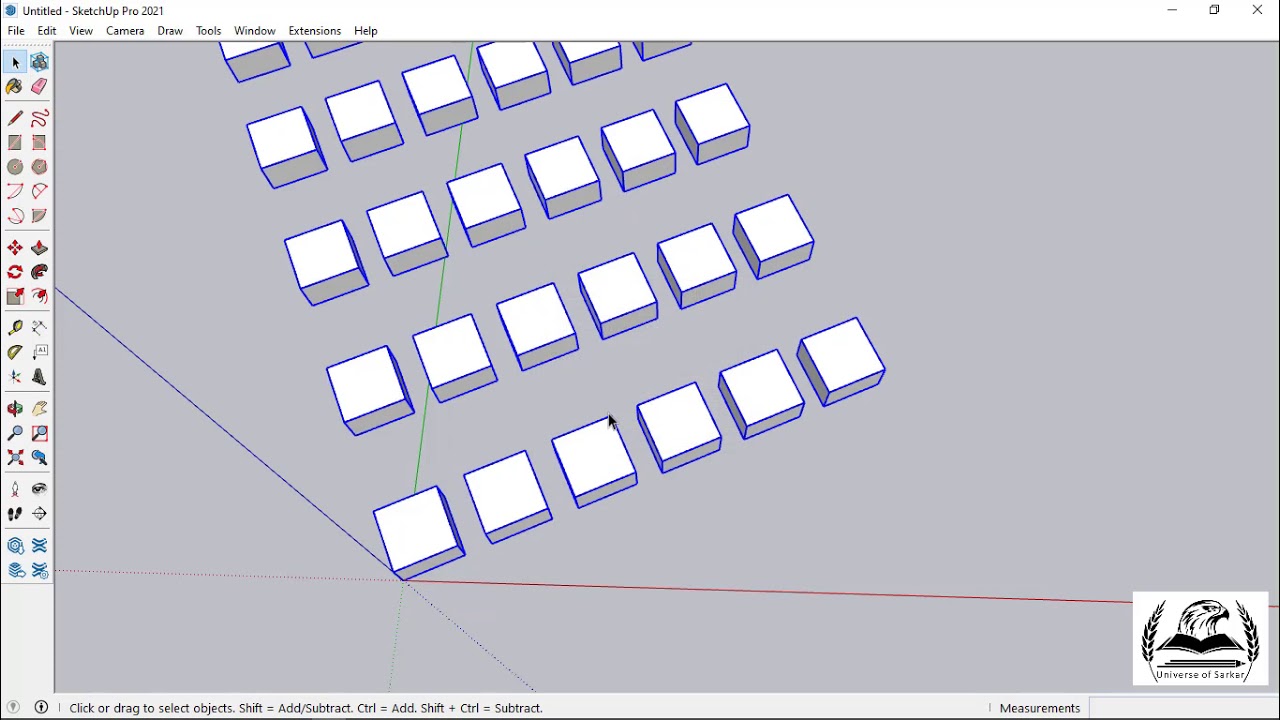Choose the Freehand drawing tool

39,118
